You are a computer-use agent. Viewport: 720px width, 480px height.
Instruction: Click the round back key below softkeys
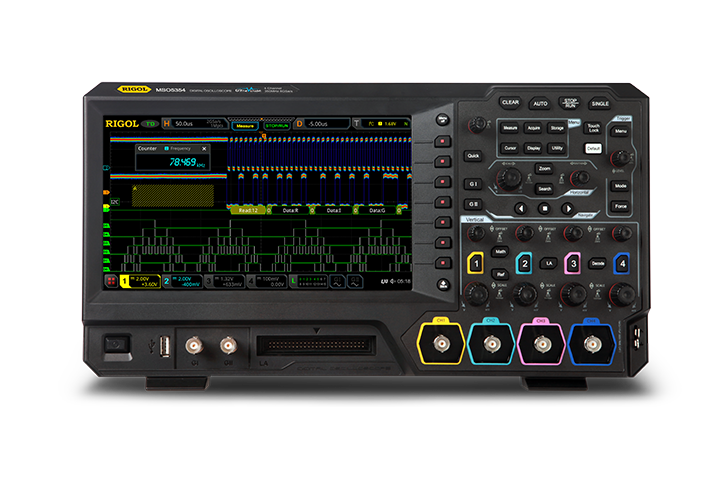pyautogui.click(x=443, y=285)
